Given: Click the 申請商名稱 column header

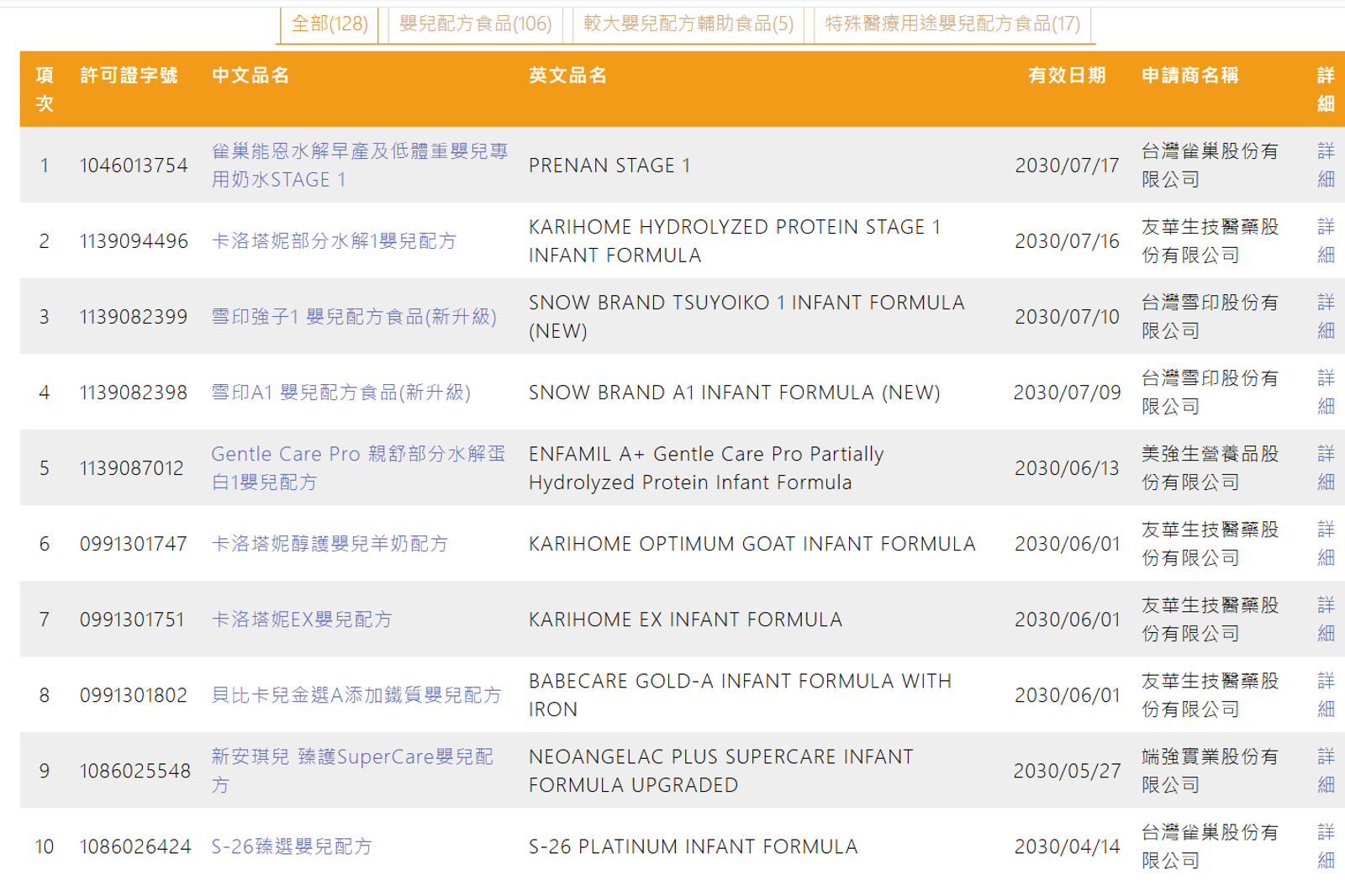Looking at the screenshot, I should coord(1190,76).
